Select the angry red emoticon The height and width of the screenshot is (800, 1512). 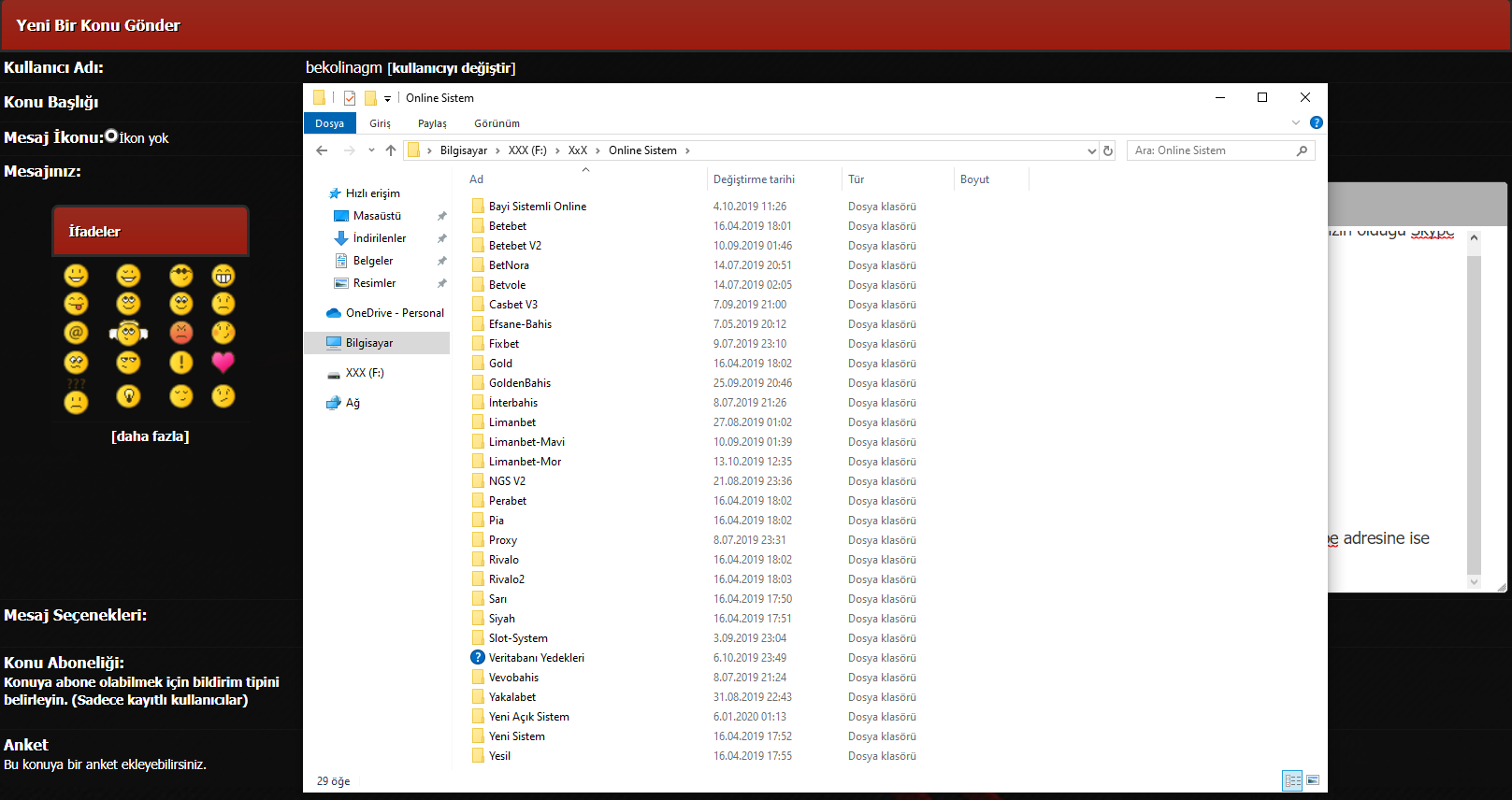click(x=181, y=333)
